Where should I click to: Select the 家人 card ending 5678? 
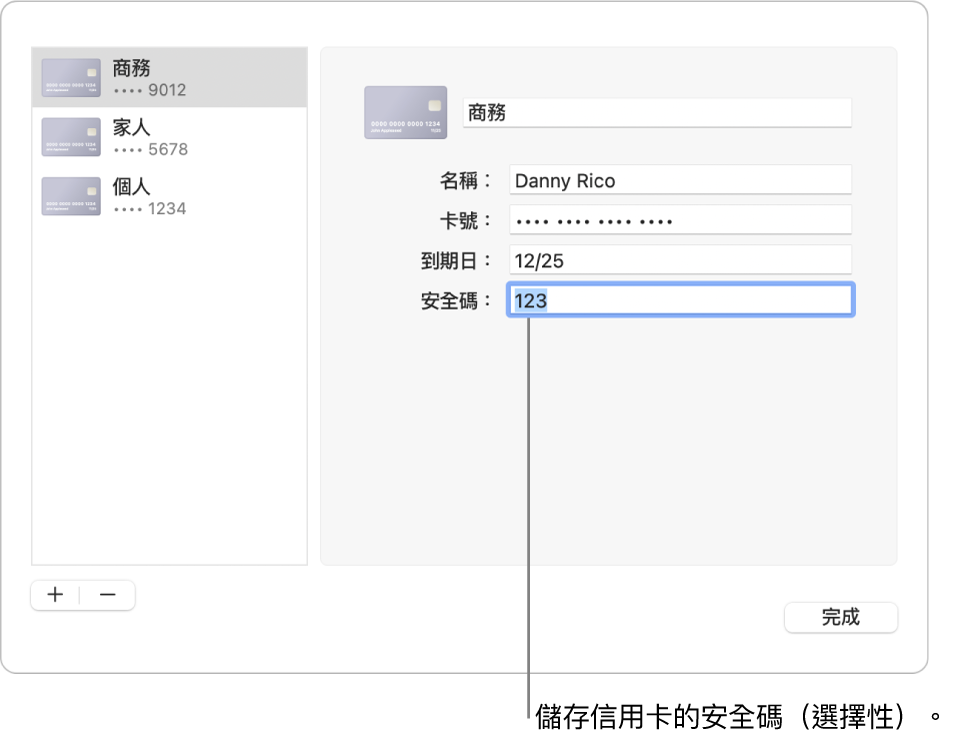click(x=169, y=137)
